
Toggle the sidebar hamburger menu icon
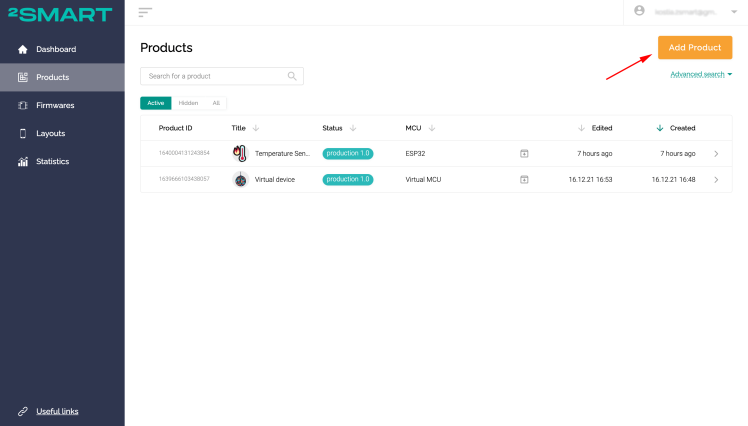pos(145,12)
